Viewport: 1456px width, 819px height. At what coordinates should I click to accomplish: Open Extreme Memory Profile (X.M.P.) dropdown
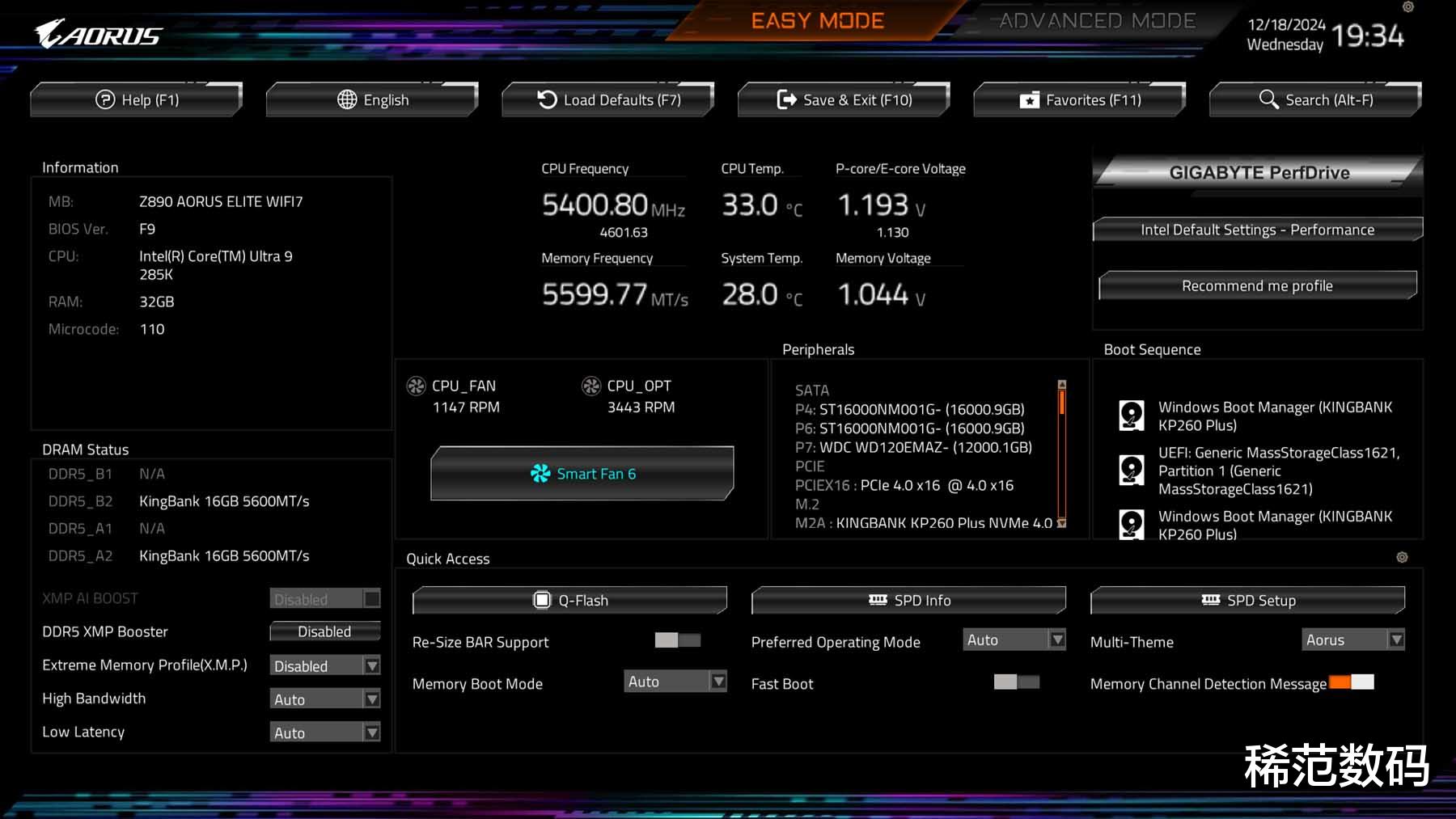325,665
